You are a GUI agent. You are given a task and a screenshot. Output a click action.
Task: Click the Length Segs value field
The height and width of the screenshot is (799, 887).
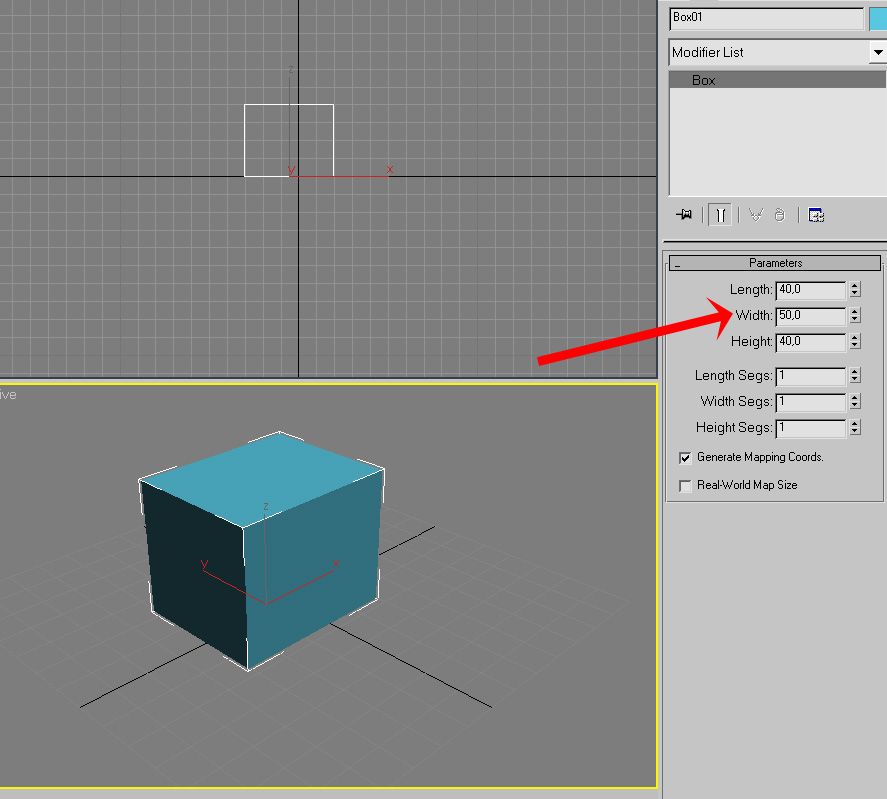click(x=810, y=376)
